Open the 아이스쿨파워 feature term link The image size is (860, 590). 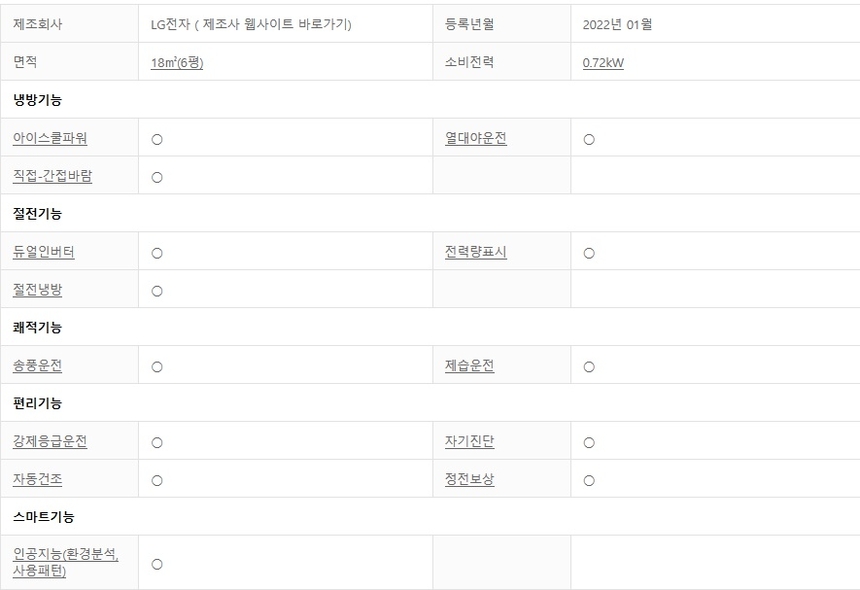tap(50, 138)
